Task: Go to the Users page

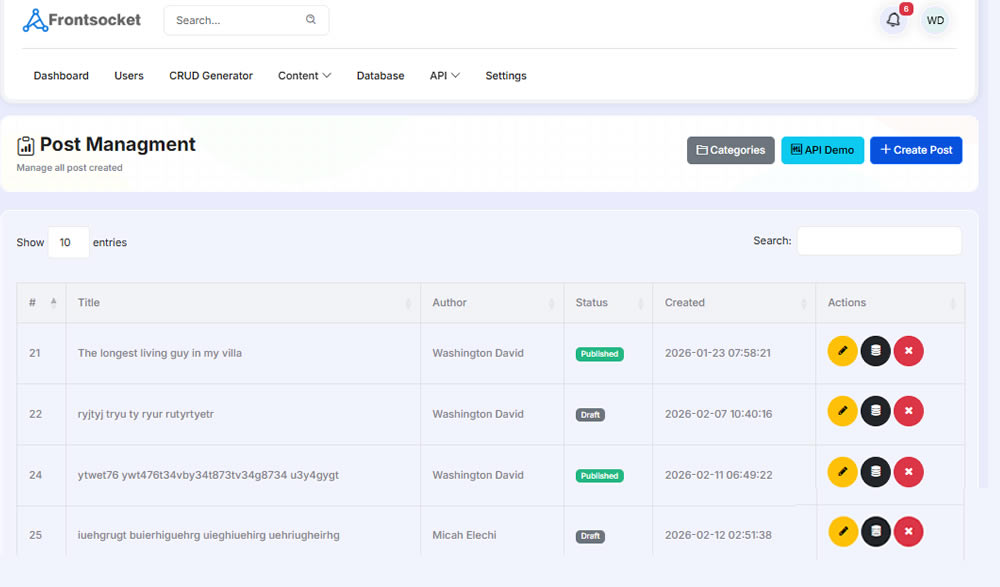Action: (x=129, y=76)
